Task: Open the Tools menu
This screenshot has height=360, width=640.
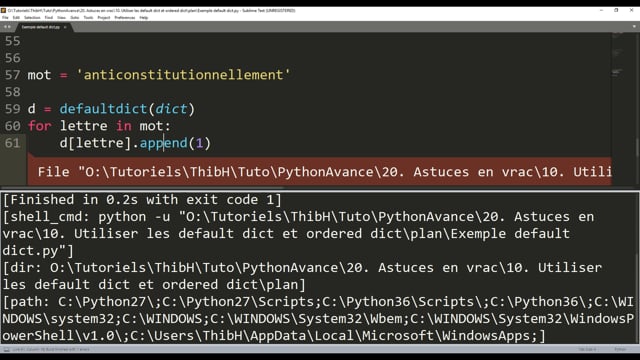Action: pyautogui.click(x=88, y=18)
